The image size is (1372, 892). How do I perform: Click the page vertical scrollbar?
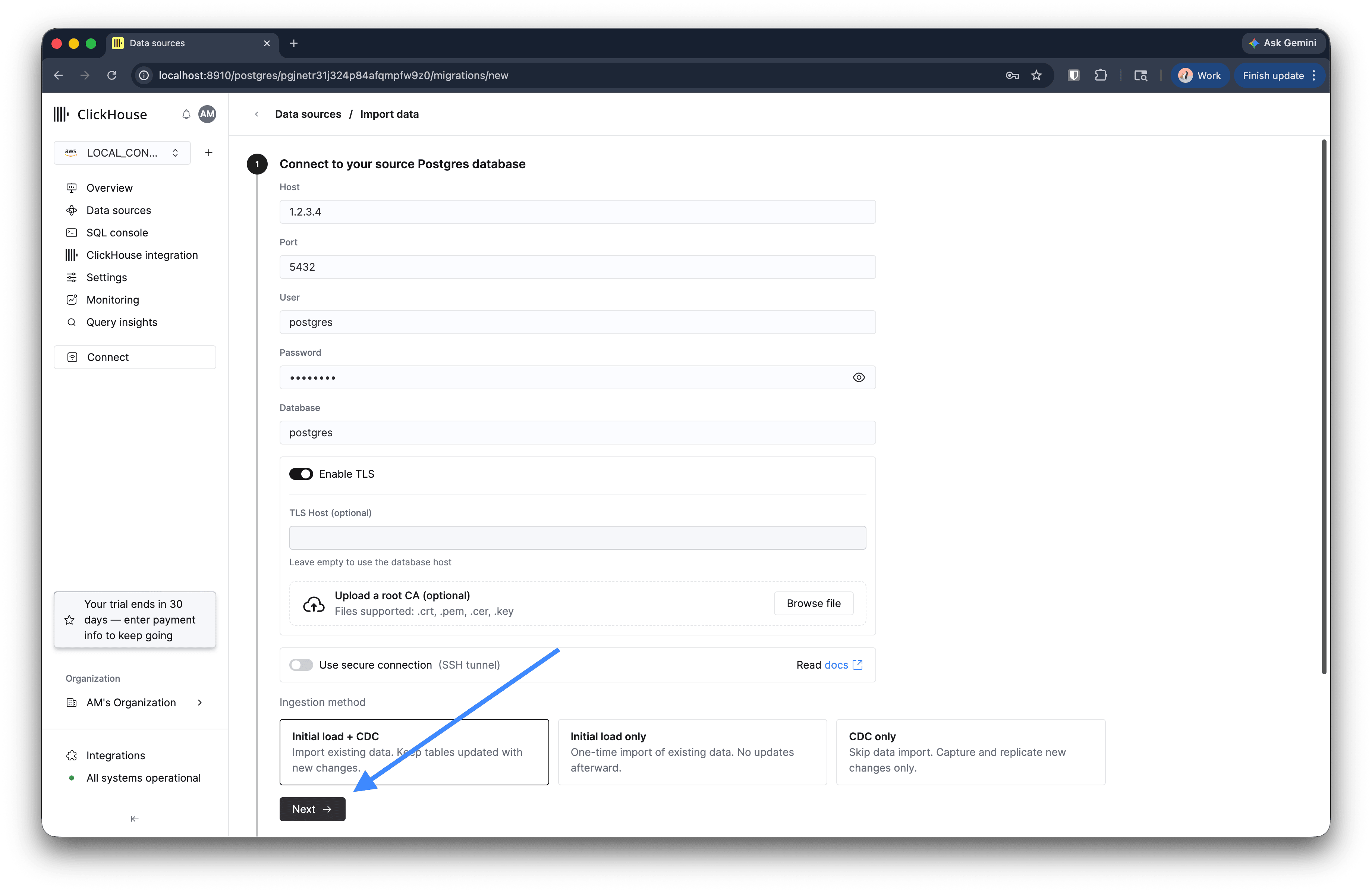click(x=1324, y=406)
